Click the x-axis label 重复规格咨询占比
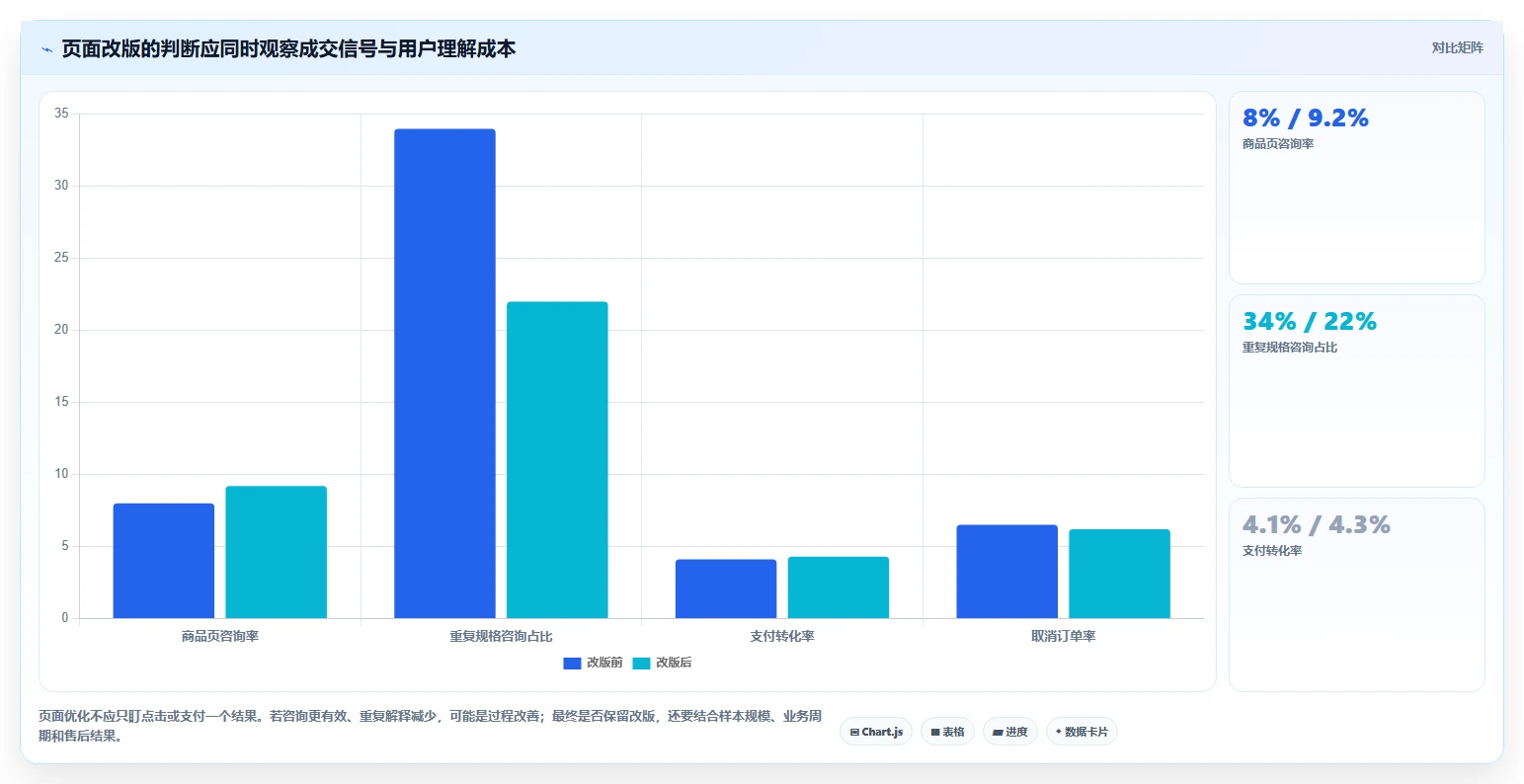Image resolution: width=1524 pixels, height=784 pixels. tap(501, 637)
